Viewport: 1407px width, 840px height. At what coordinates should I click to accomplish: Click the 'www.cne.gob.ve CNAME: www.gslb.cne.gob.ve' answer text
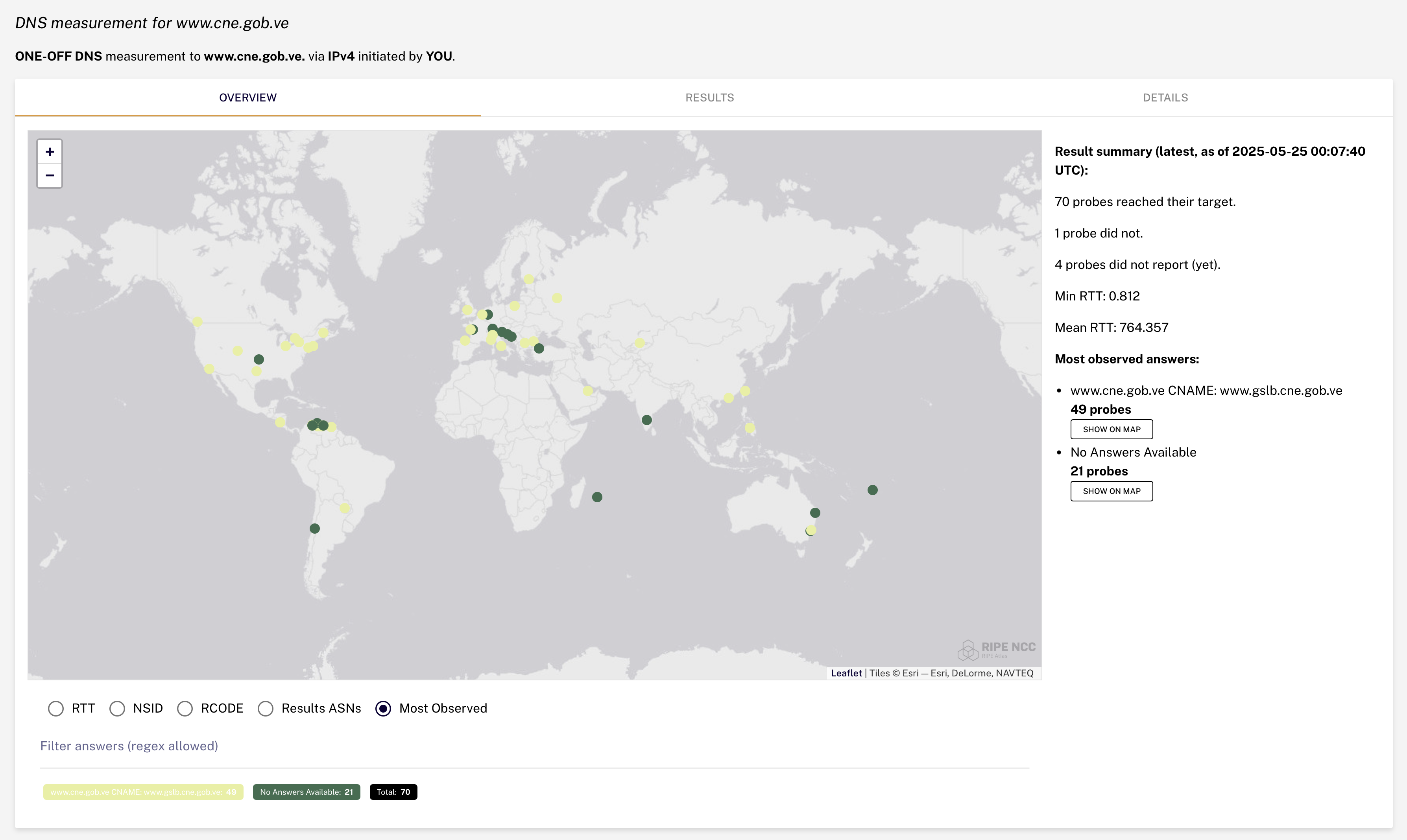coord(1206,391)
